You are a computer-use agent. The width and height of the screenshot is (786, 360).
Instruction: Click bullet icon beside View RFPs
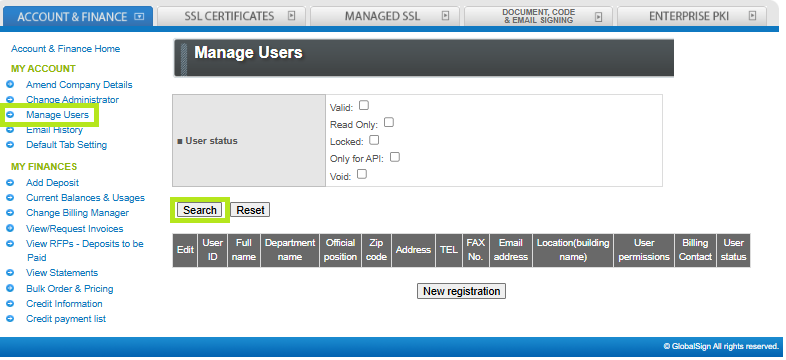10,243
